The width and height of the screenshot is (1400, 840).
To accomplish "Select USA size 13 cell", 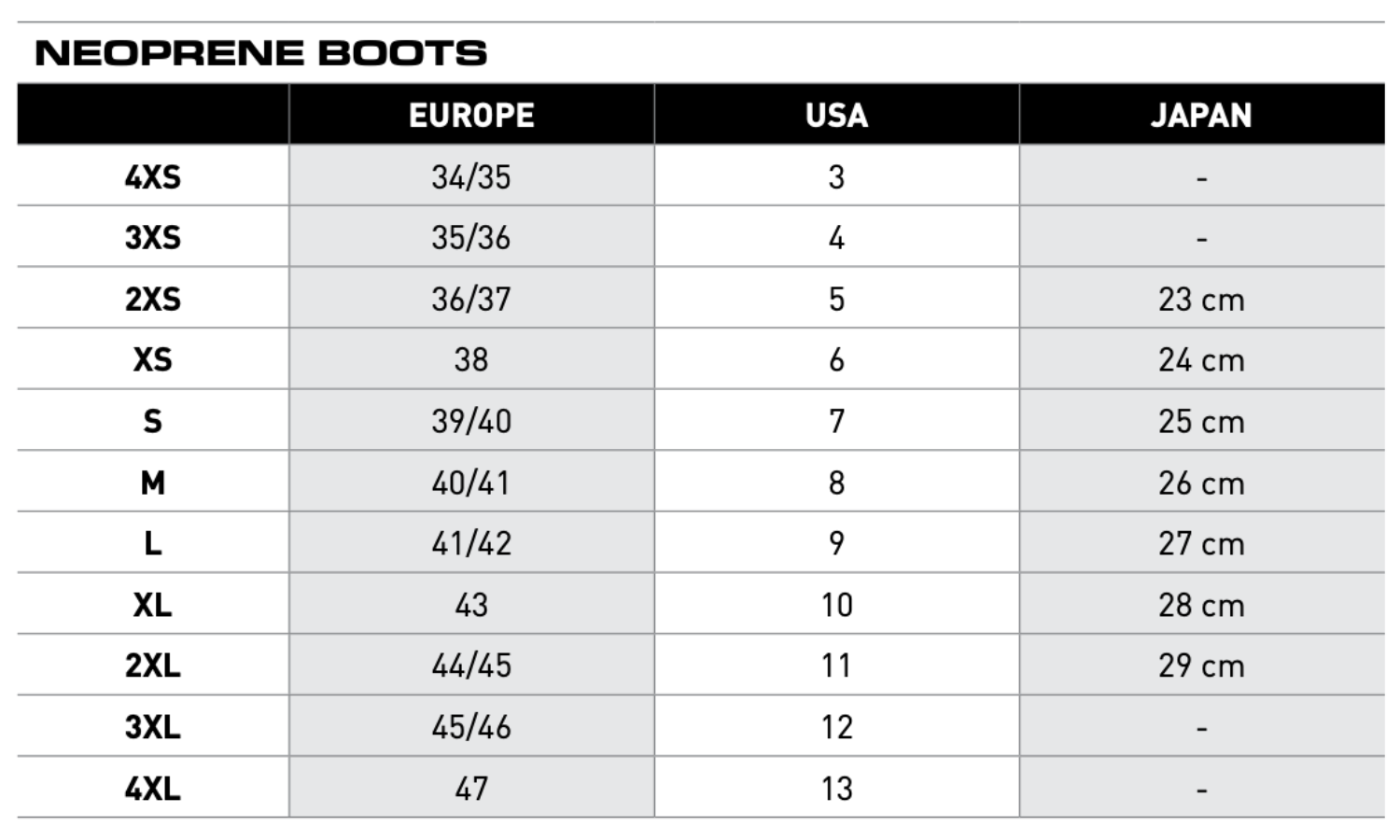I will tap(836, 789).
